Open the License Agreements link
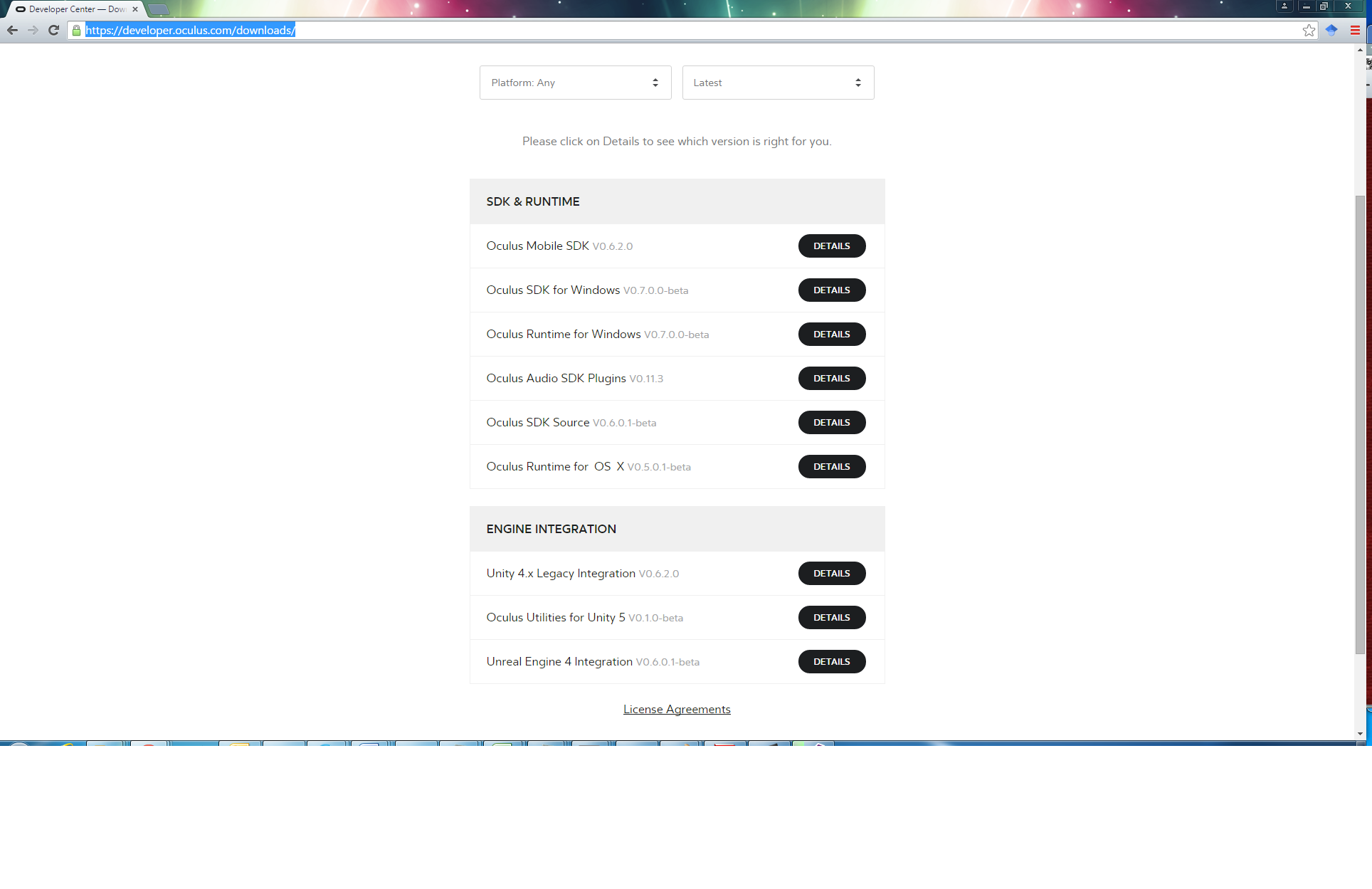Screen dimensions: 1372x889 (677, 709)
